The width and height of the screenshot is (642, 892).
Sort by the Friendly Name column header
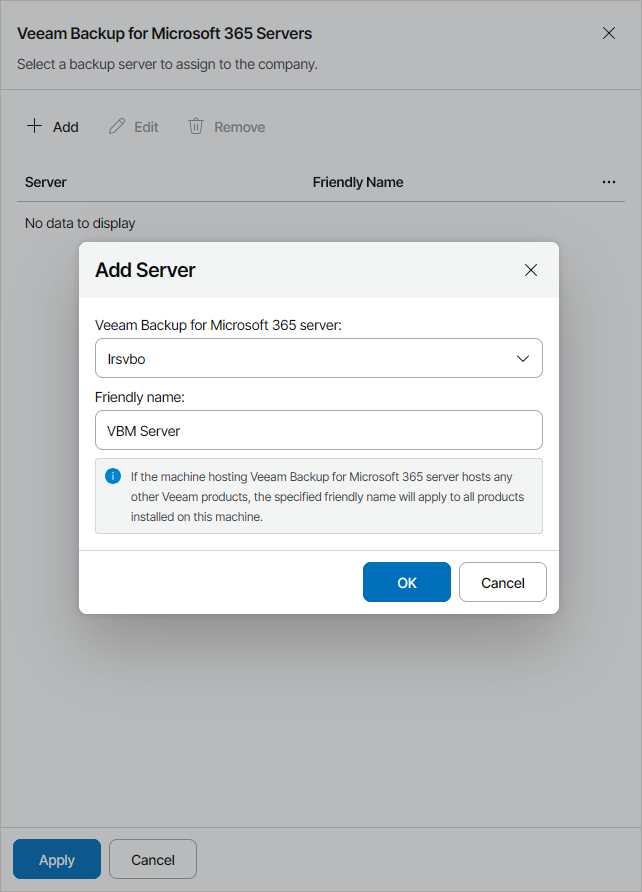[358, 182]
